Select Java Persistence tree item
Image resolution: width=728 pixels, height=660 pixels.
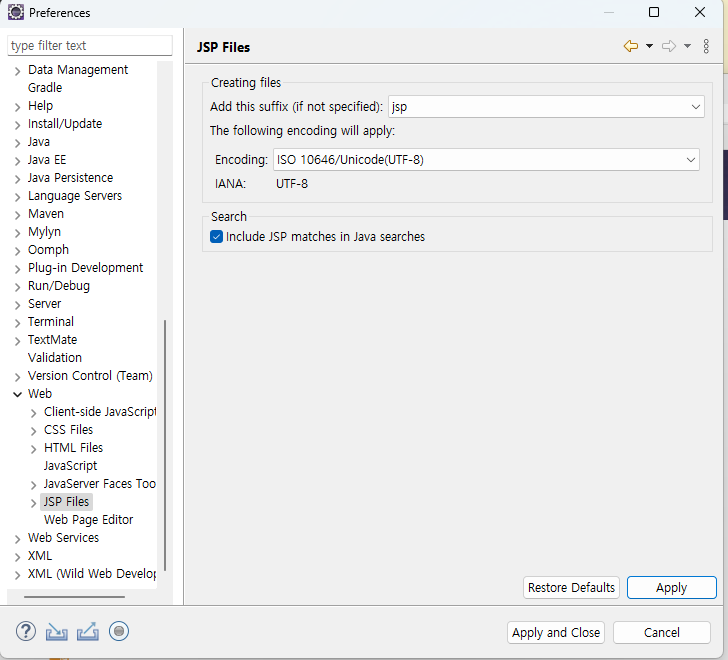click(70, 178)
